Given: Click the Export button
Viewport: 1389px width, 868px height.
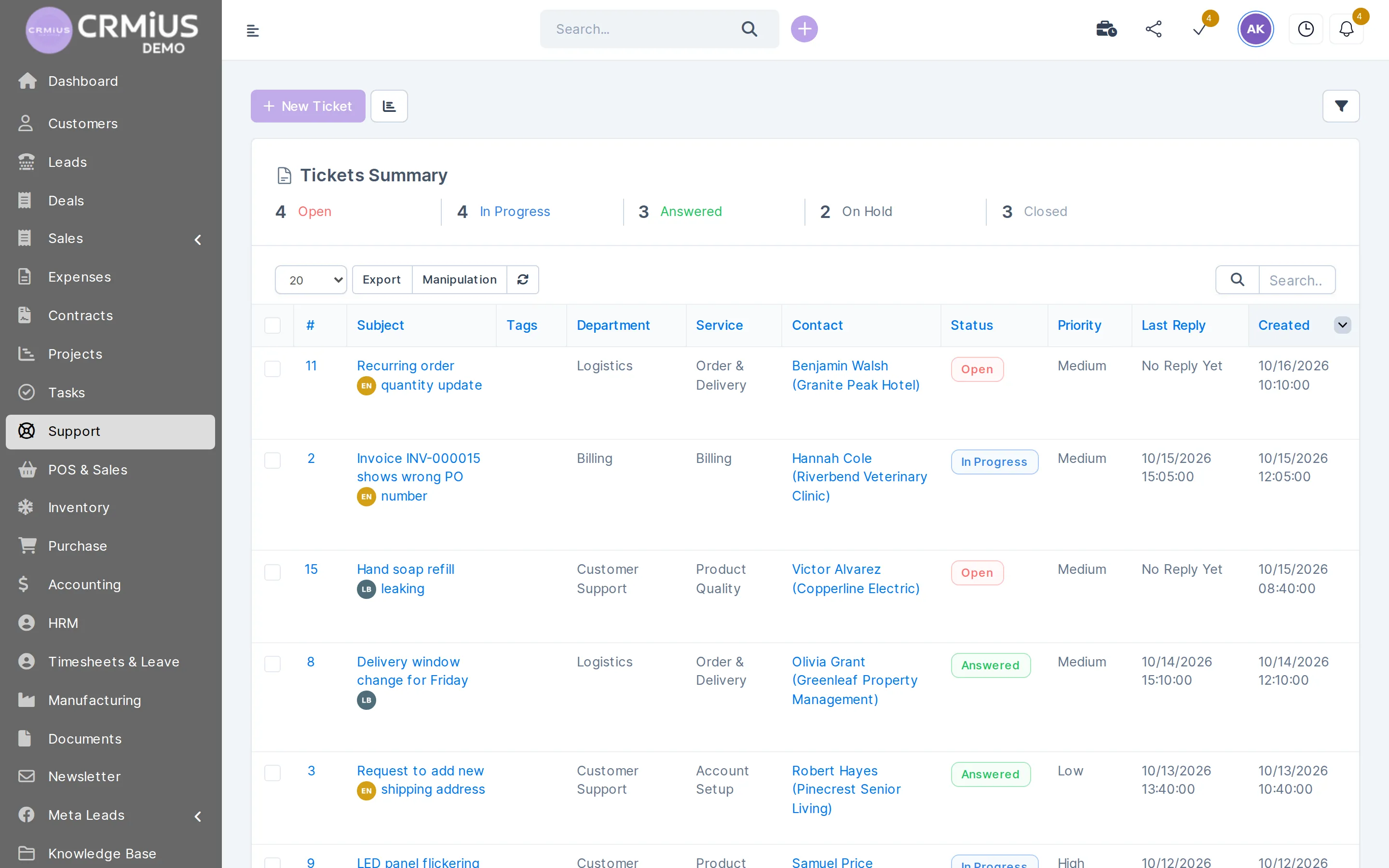Looking at the screenshot, I should [381, 280].
